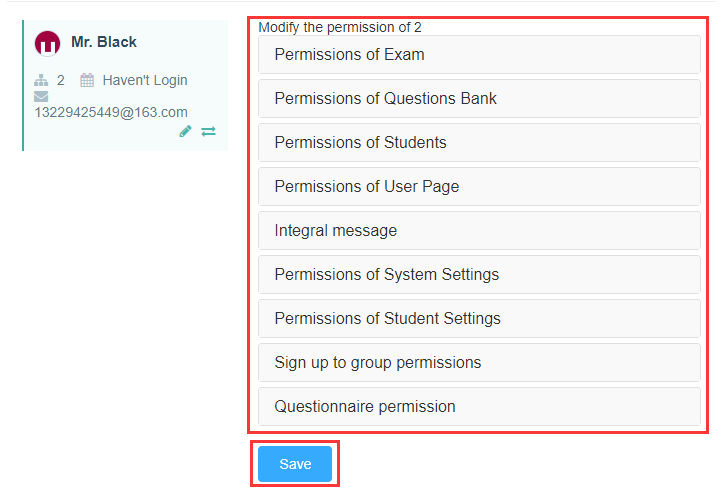The image size is (724, 493).
Task: Open the Permissions of Students panel
Action: point(479,142)
